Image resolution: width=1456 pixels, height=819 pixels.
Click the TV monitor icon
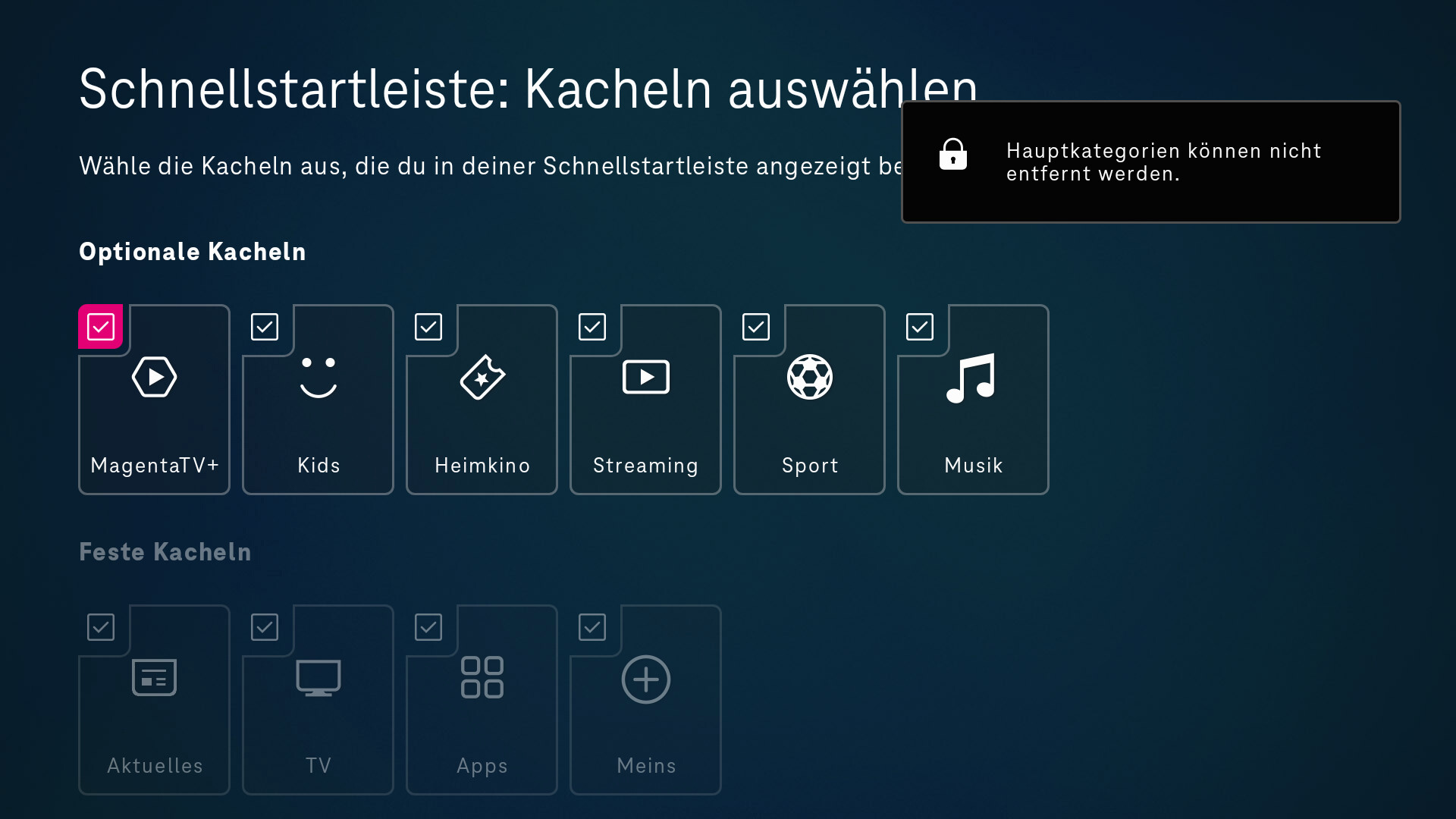point(318,677)
